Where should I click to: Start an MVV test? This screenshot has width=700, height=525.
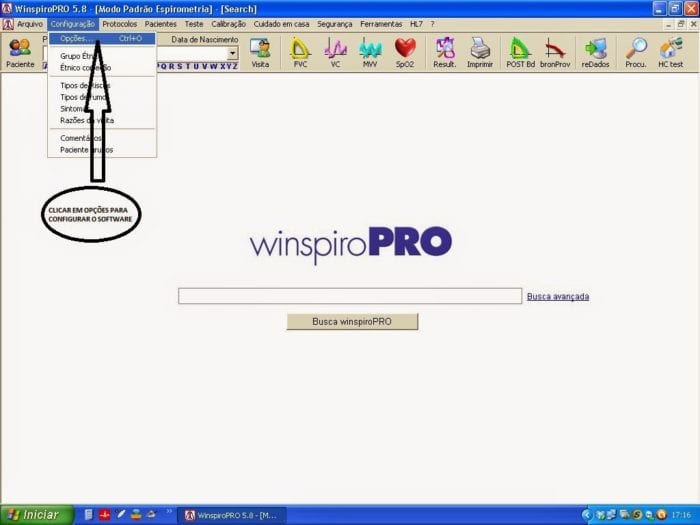click(370, 53)
